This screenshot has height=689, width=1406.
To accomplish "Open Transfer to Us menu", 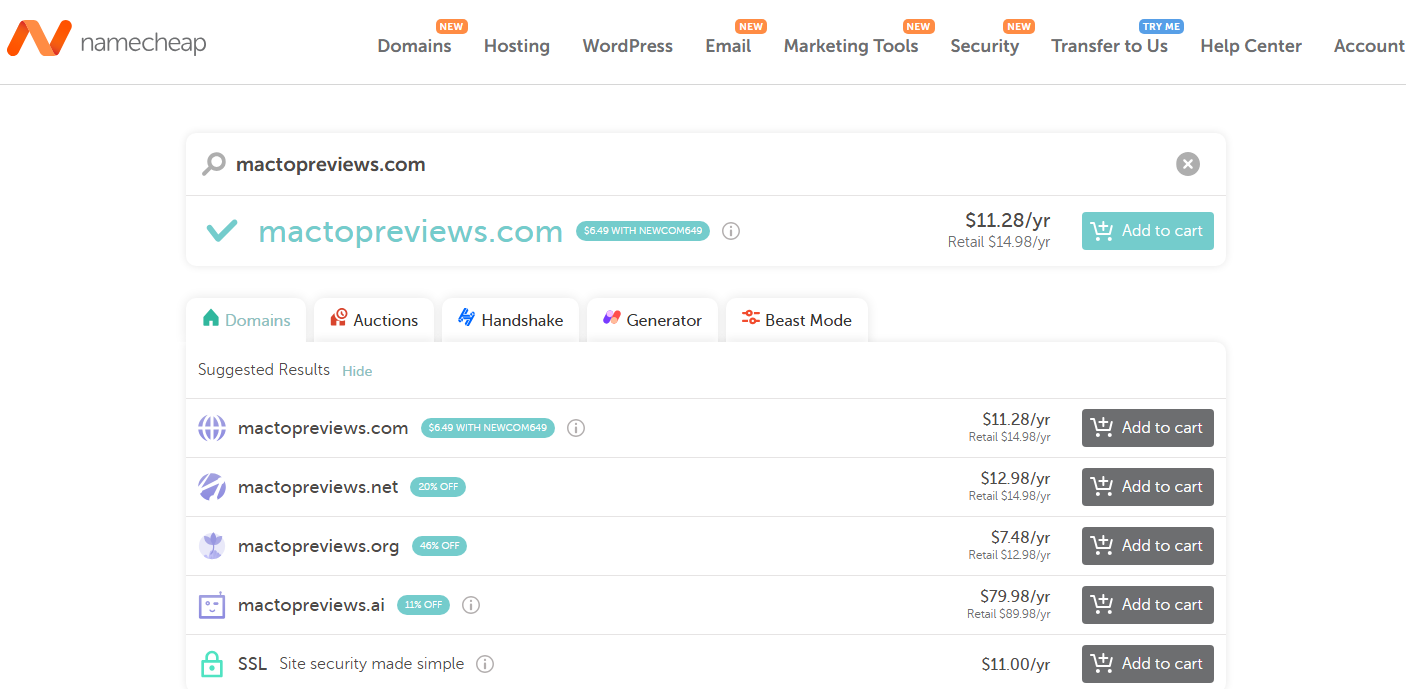I will pos(1110,46).
